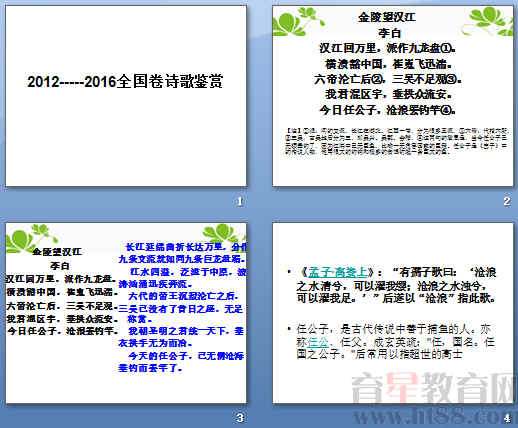This screenshot has width=518, height=428.
Task: Click the green leaf graphic at slide 2's top-right
Action: [490, 21]
